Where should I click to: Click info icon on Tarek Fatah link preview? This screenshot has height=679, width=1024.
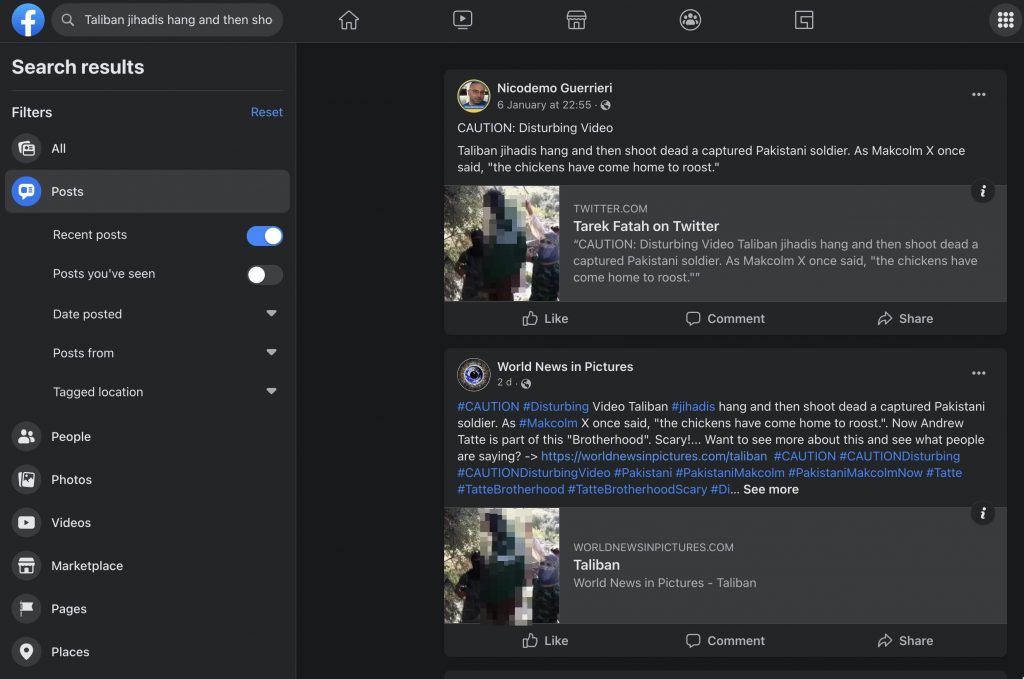pos(982,191)
